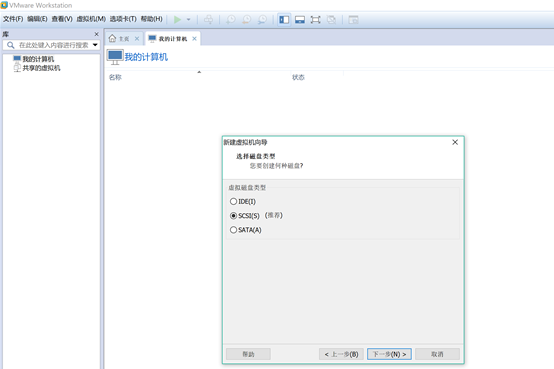Click the 我的计算机 page heading
The height and width of the screenshot is (369, 554).
[x=146, y=57]
